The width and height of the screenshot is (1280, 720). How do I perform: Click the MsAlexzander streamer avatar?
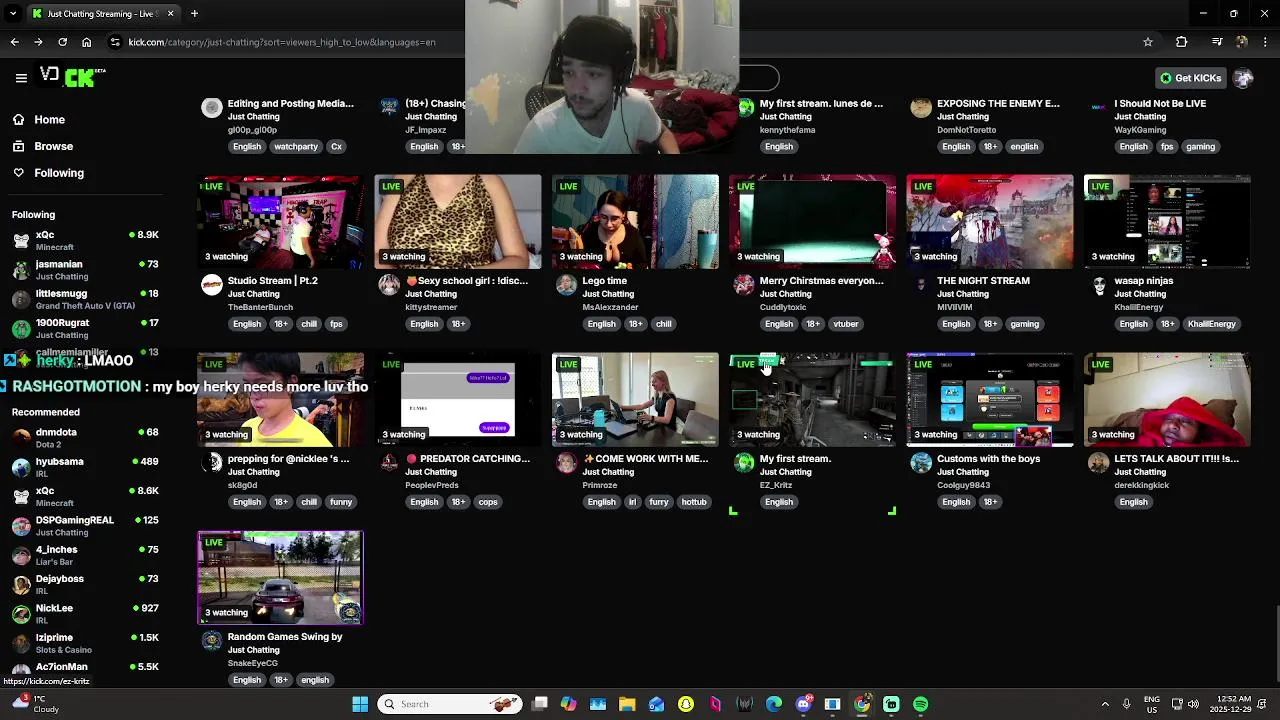click(x=566, y=286)
